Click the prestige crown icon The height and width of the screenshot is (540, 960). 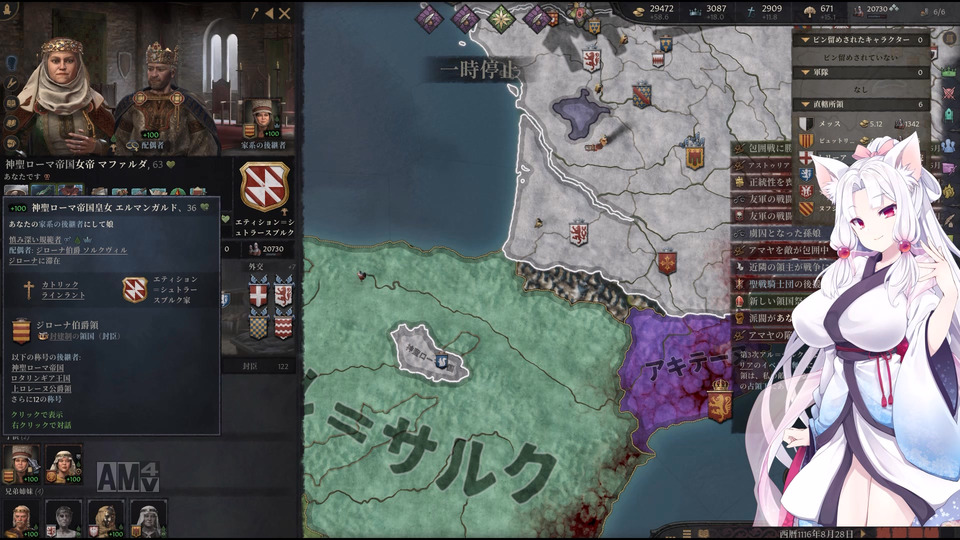click(694, 10)
